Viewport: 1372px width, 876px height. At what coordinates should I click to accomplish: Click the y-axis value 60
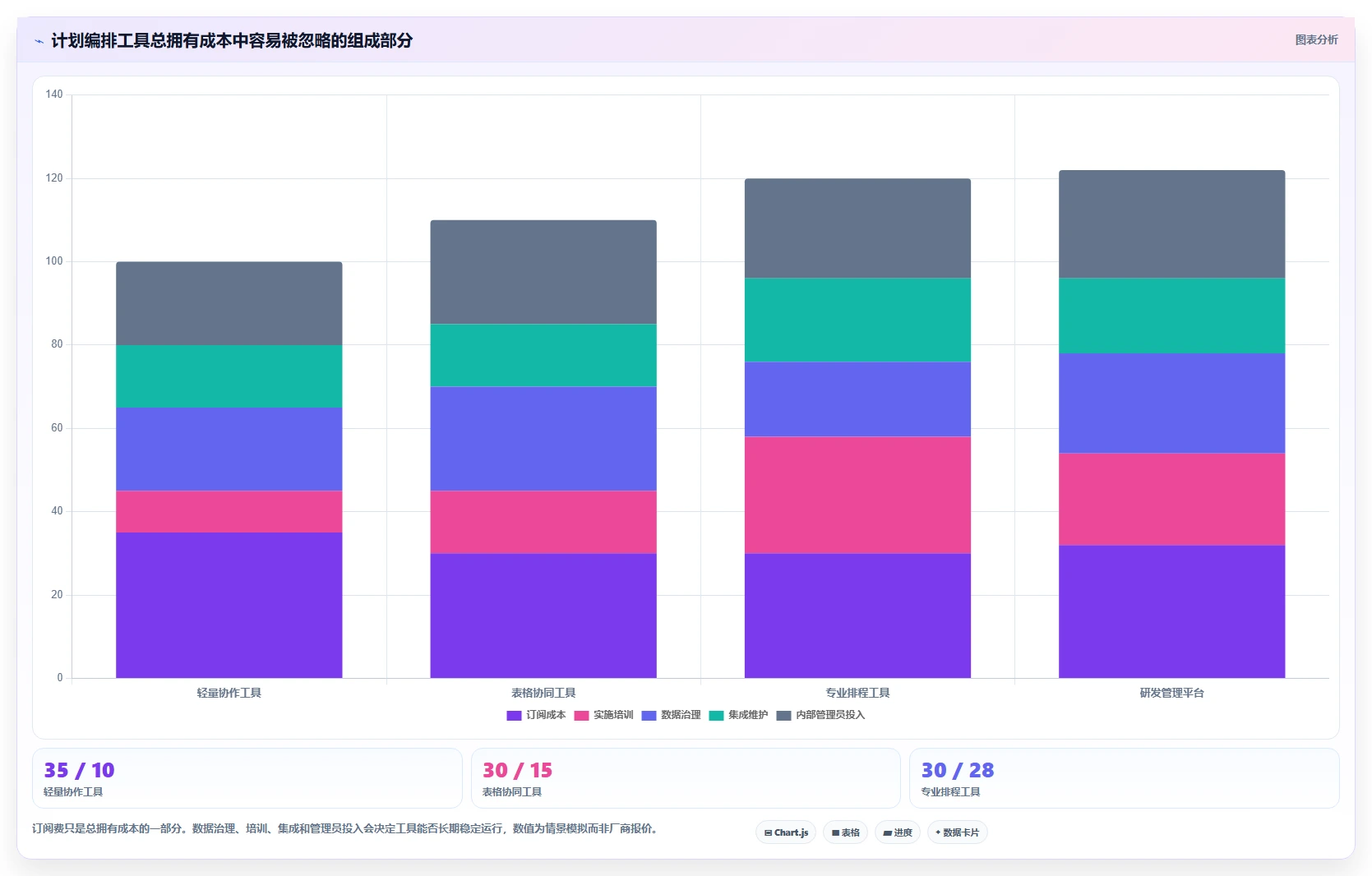[x=57, y=428]
